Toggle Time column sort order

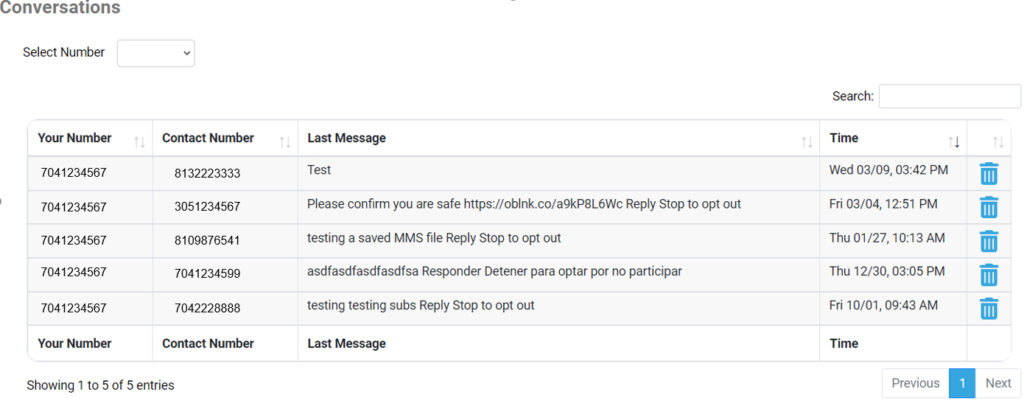[954, 142]
